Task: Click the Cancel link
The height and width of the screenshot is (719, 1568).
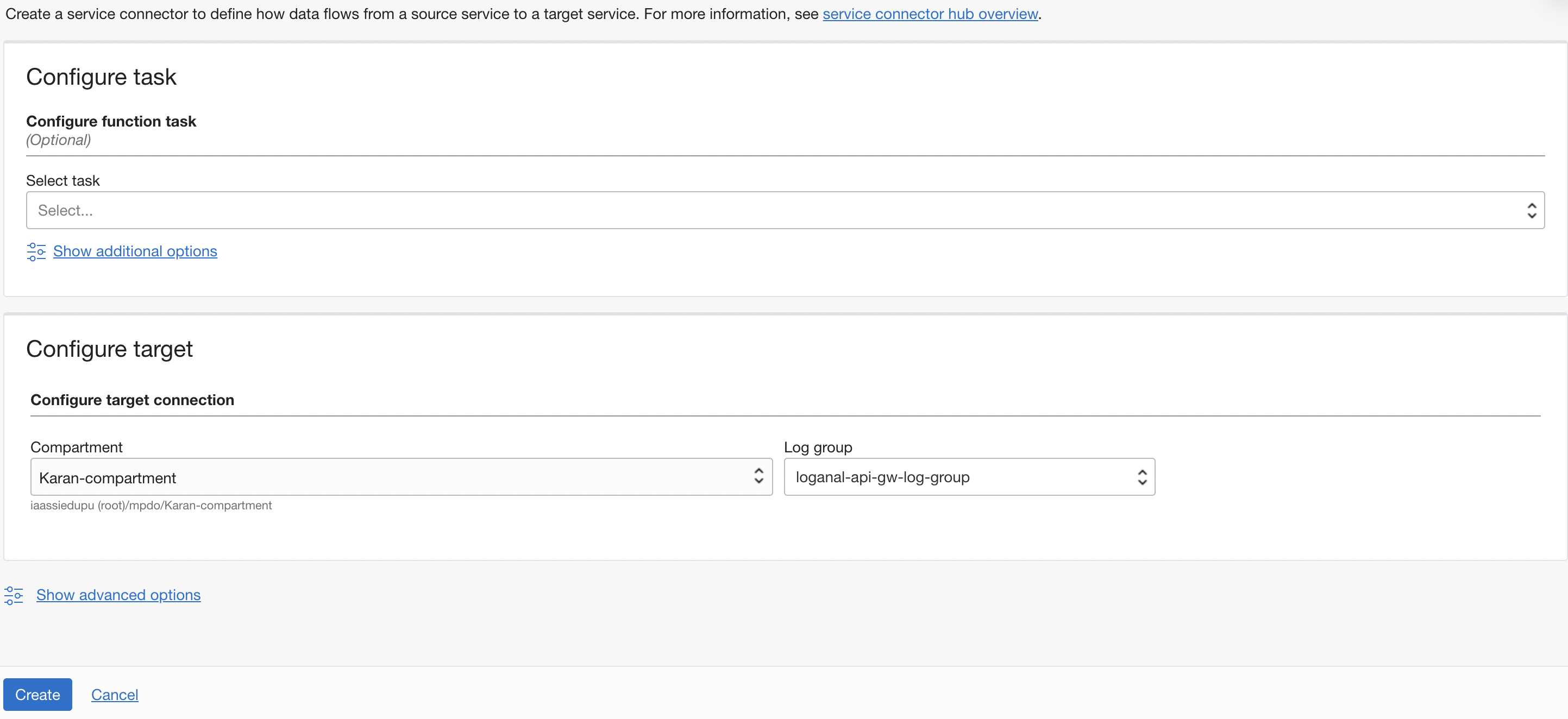Action: (115, 694)
